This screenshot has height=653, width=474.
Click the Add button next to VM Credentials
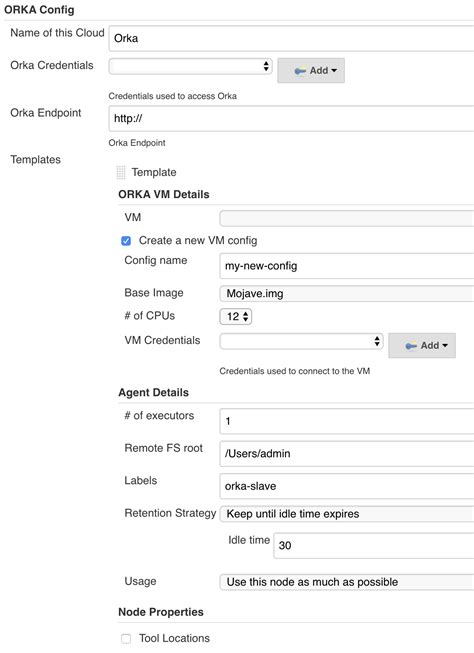422,345
